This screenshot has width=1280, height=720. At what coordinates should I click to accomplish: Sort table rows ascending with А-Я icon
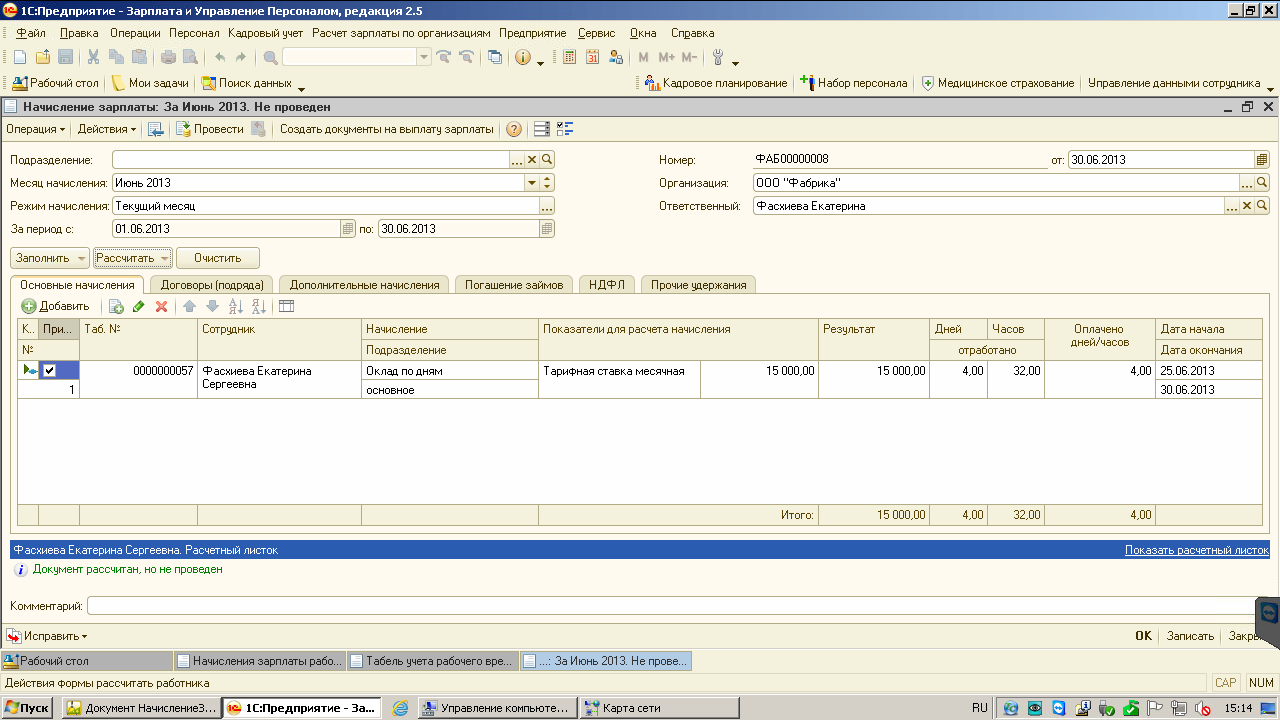coord(236,306)
